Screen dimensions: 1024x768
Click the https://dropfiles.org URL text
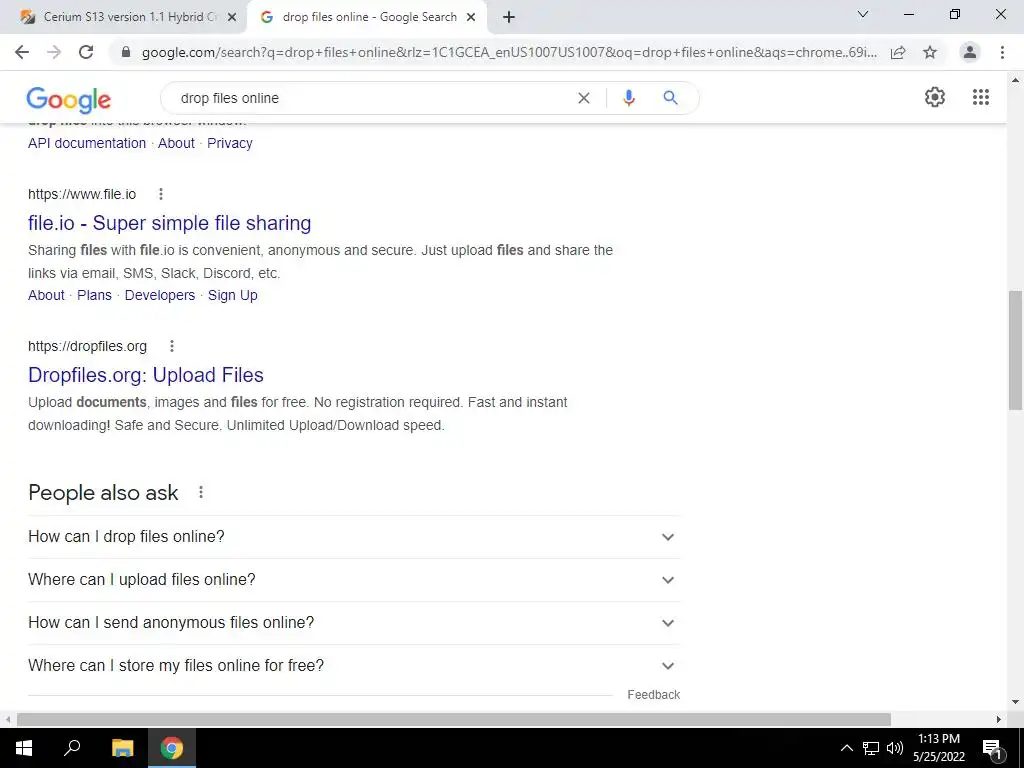[x=88, y=346]
